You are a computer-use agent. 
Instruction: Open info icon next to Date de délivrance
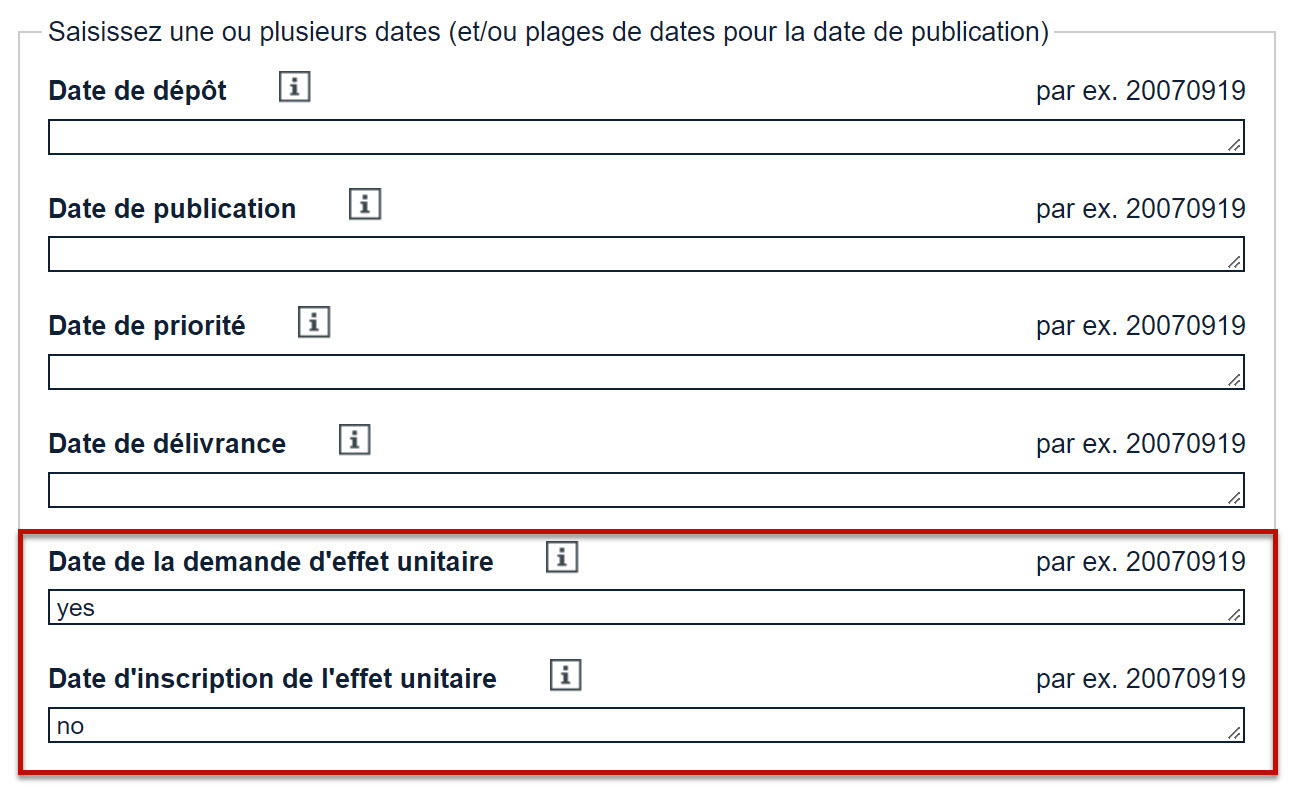[x=354, y=440]
